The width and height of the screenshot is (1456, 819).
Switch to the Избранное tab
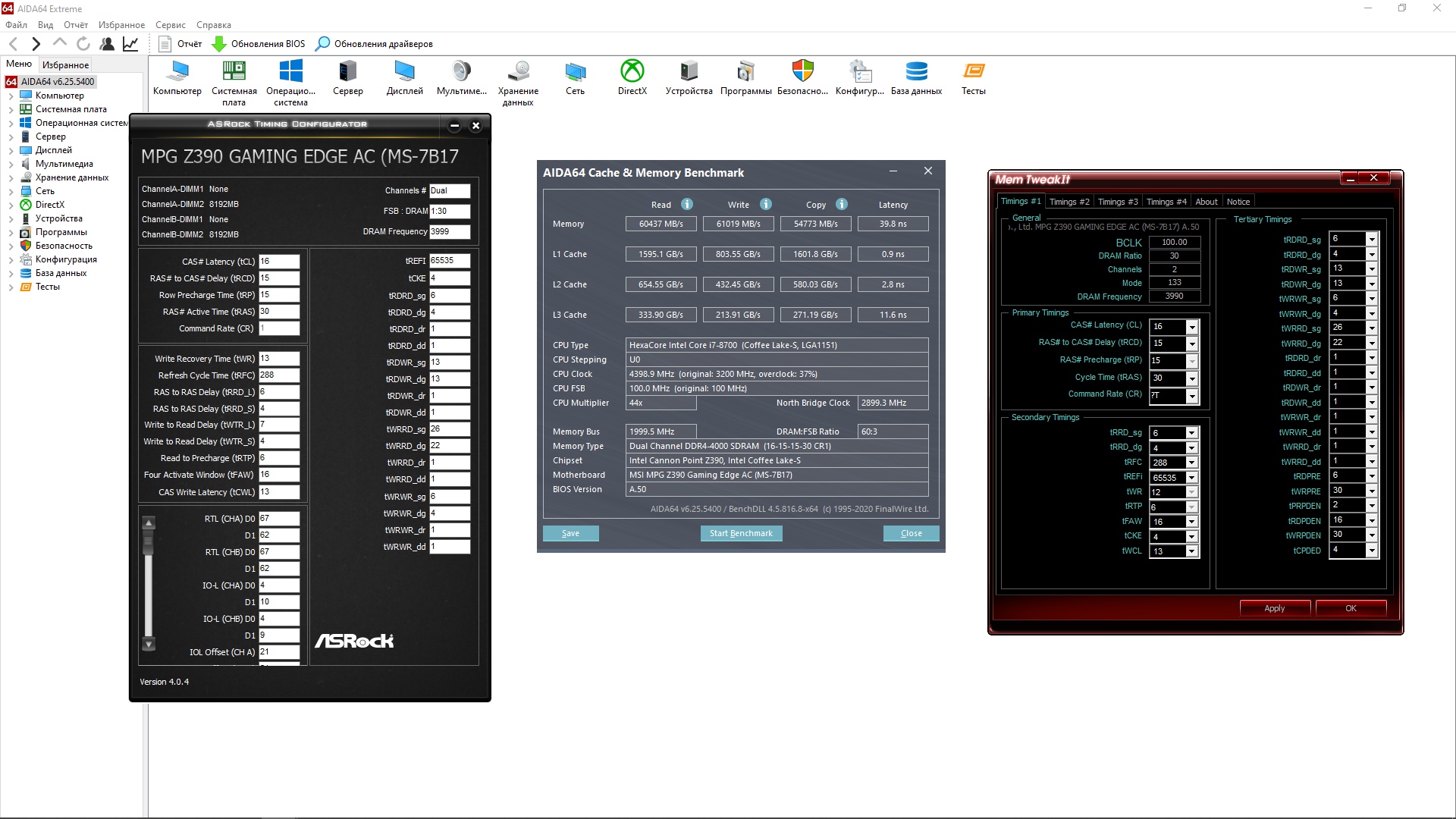click(65, 65)
